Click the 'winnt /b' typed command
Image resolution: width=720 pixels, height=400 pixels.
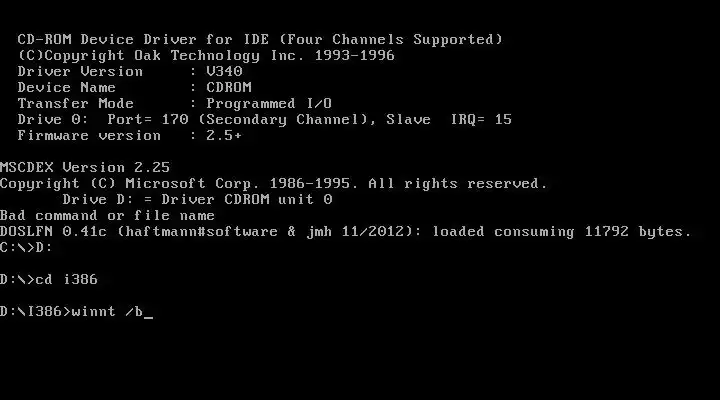point(107,312)
